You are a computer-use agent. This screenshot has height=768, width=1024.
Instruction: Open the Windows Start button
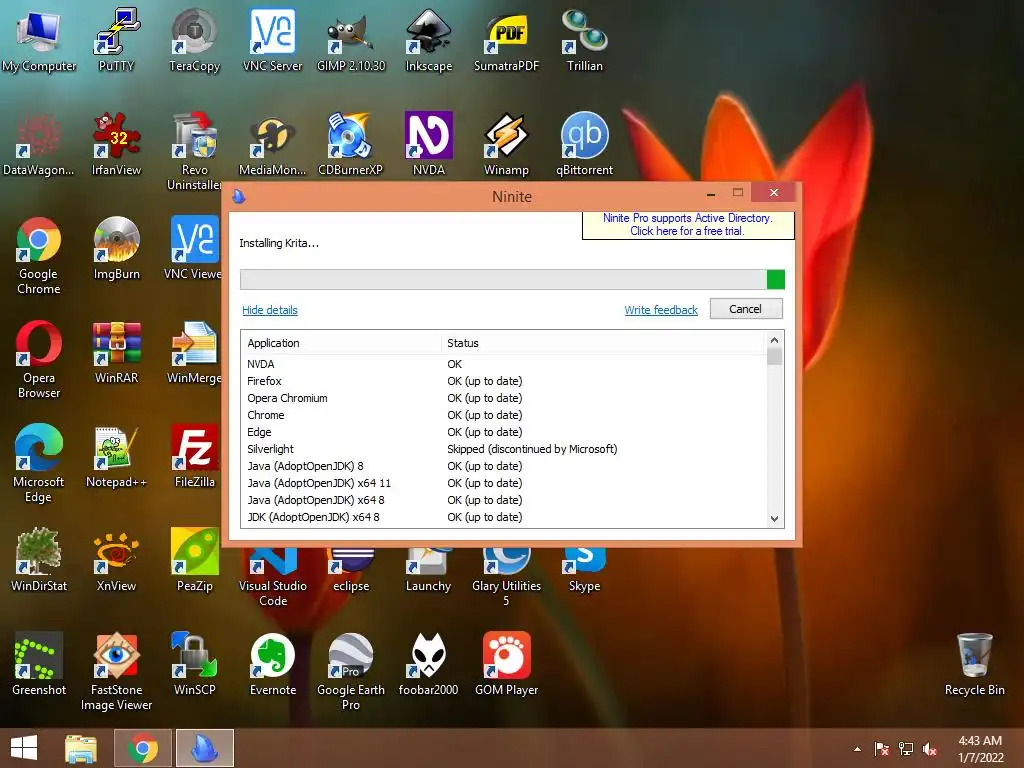coord(24,748)
